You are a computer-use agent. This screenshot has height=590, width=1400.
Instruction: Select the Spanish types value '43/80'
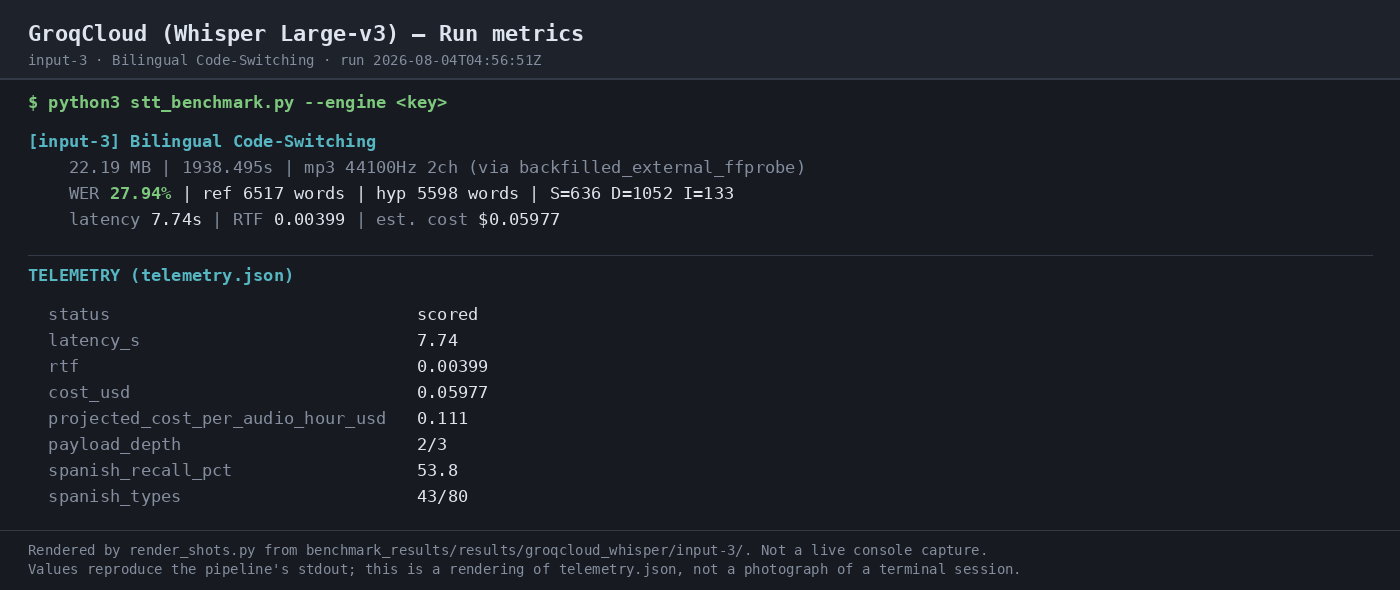click(x=442, y=497)
